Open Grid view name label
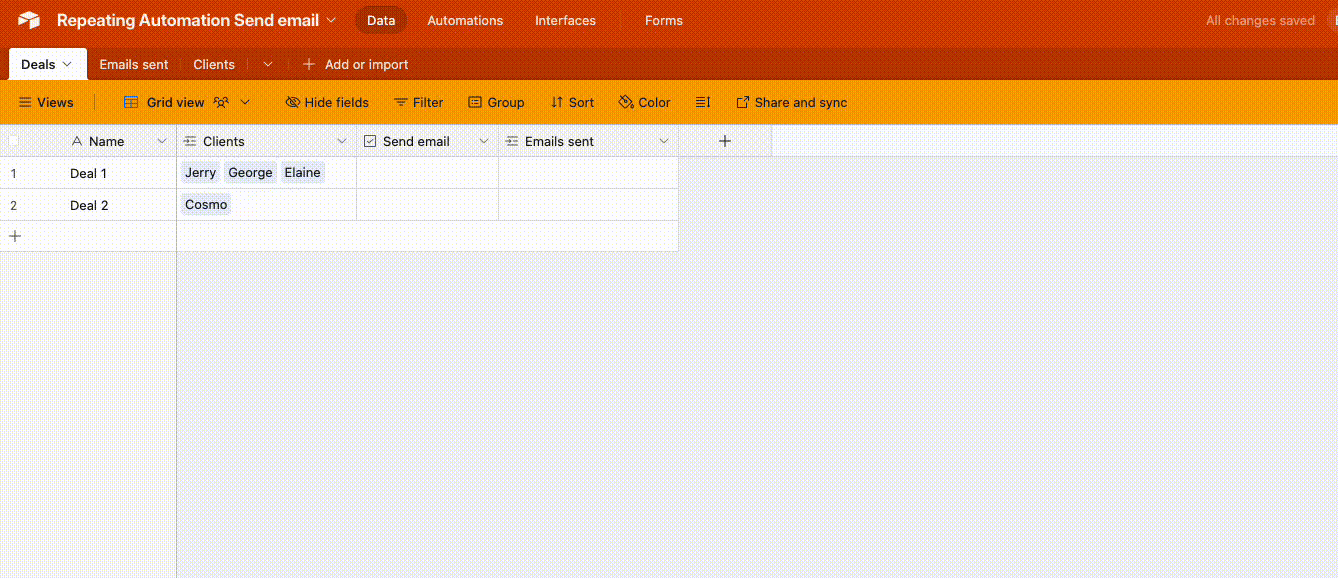 [175, 102]
